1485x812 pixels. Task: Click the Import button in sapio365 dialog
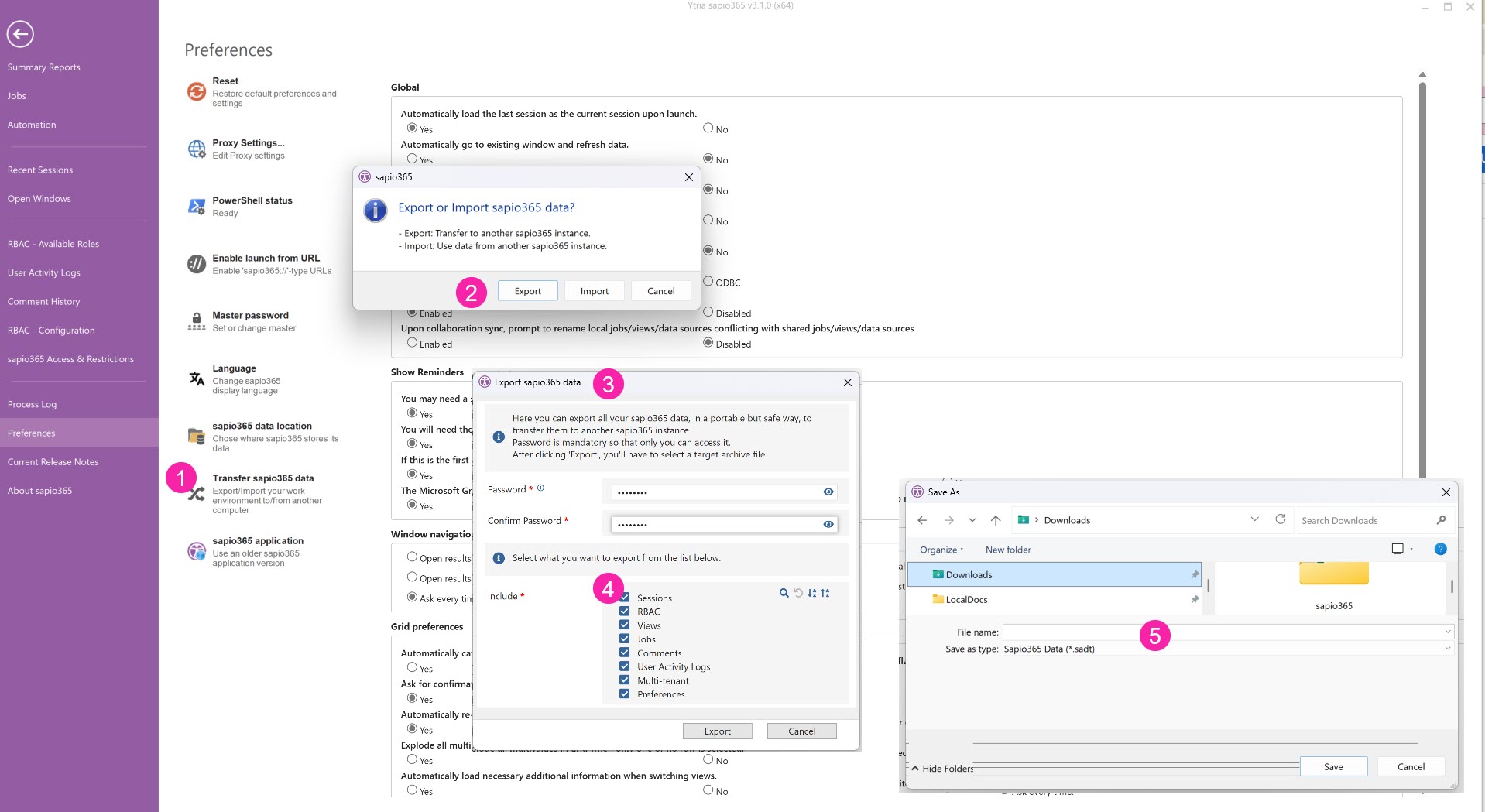tap(594, 291)
